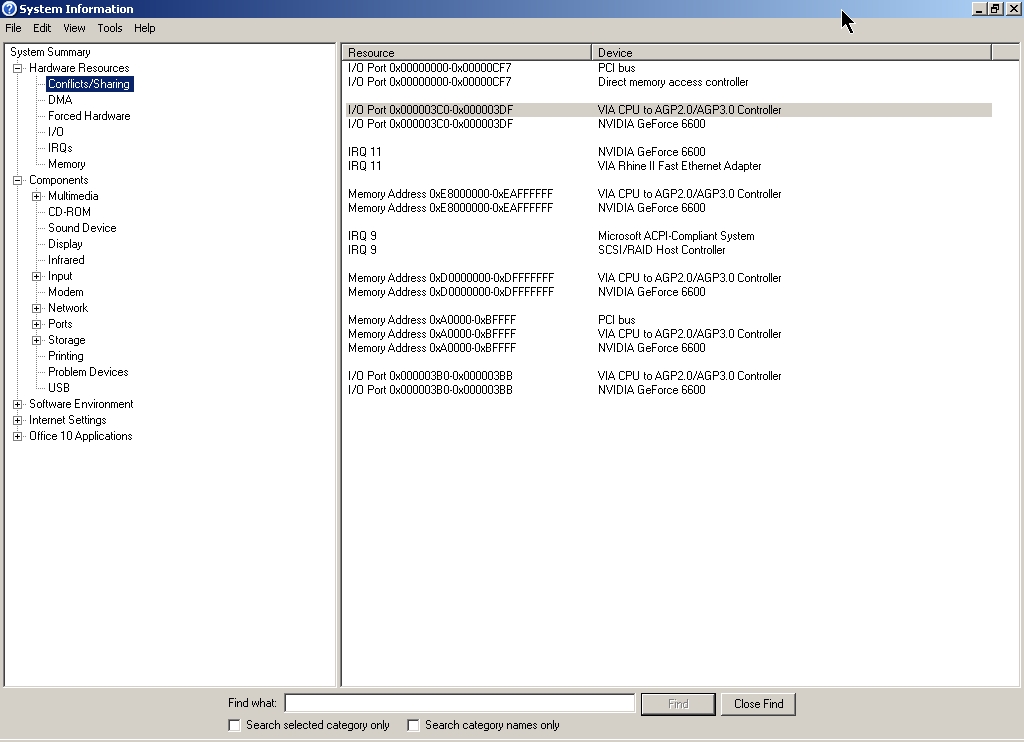Select the IRQ 9 Microsoft ACPI-Compliant System row
The width and height of the screenshot is (1024, 742).
(669, 236)
